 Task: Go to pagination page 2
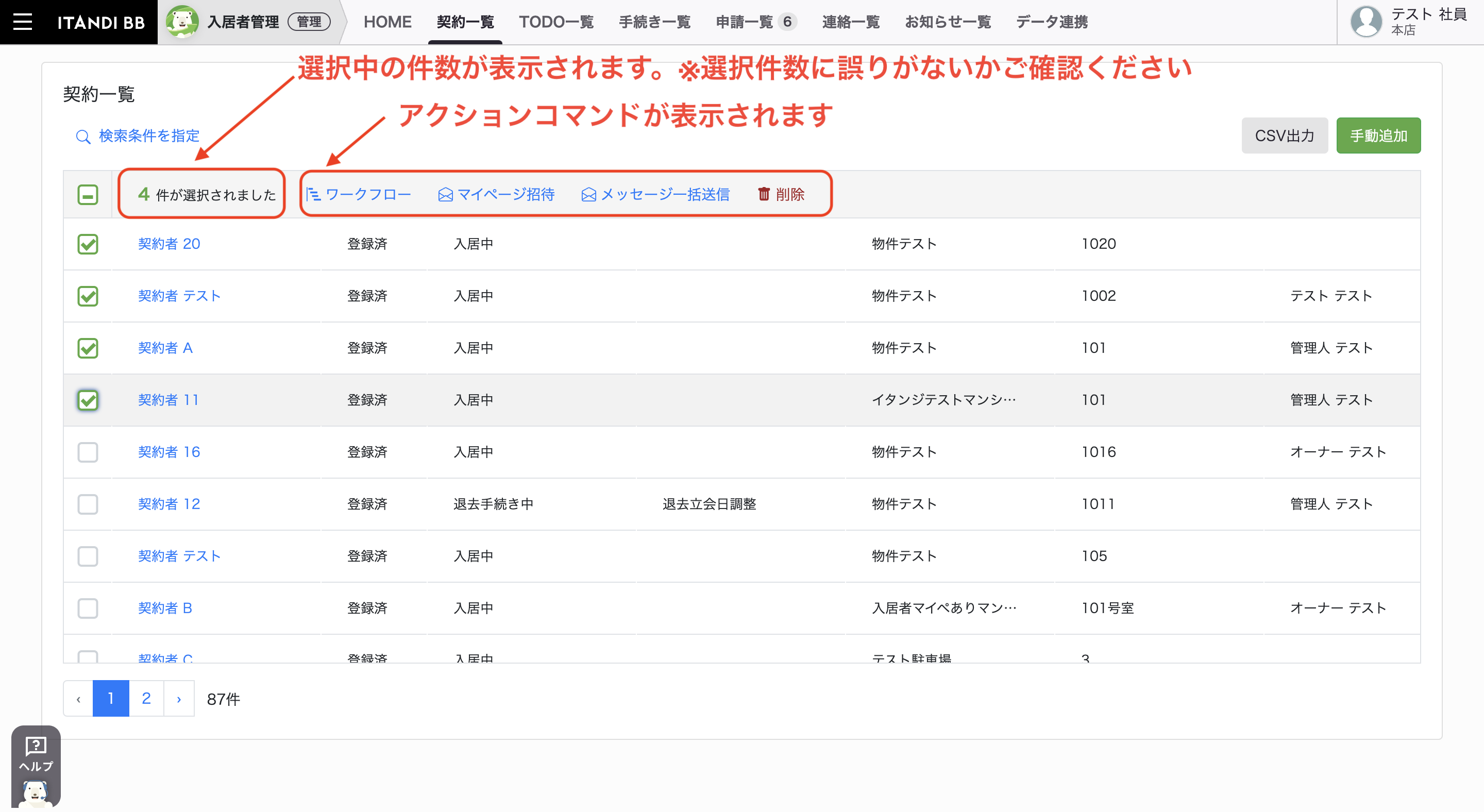146,699
